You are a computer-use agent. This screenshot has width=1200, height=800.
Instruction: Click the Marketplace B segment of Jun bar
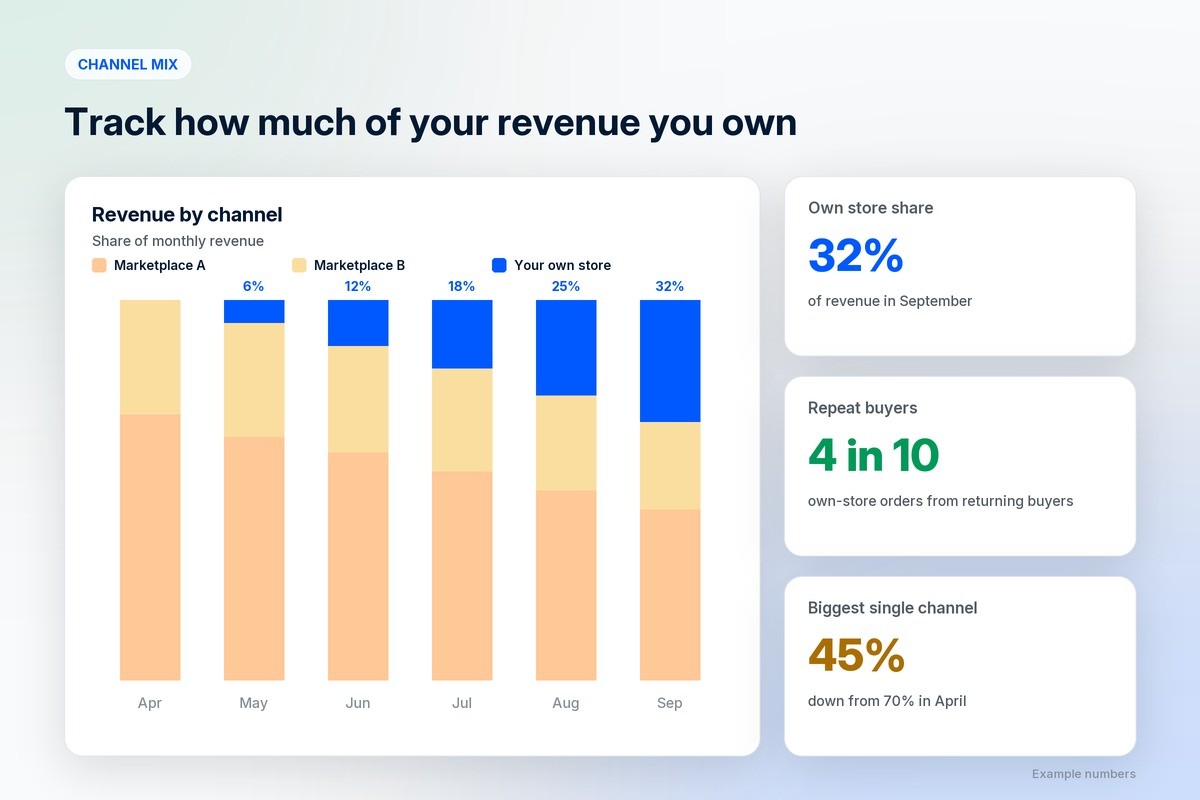click(358, 399)
